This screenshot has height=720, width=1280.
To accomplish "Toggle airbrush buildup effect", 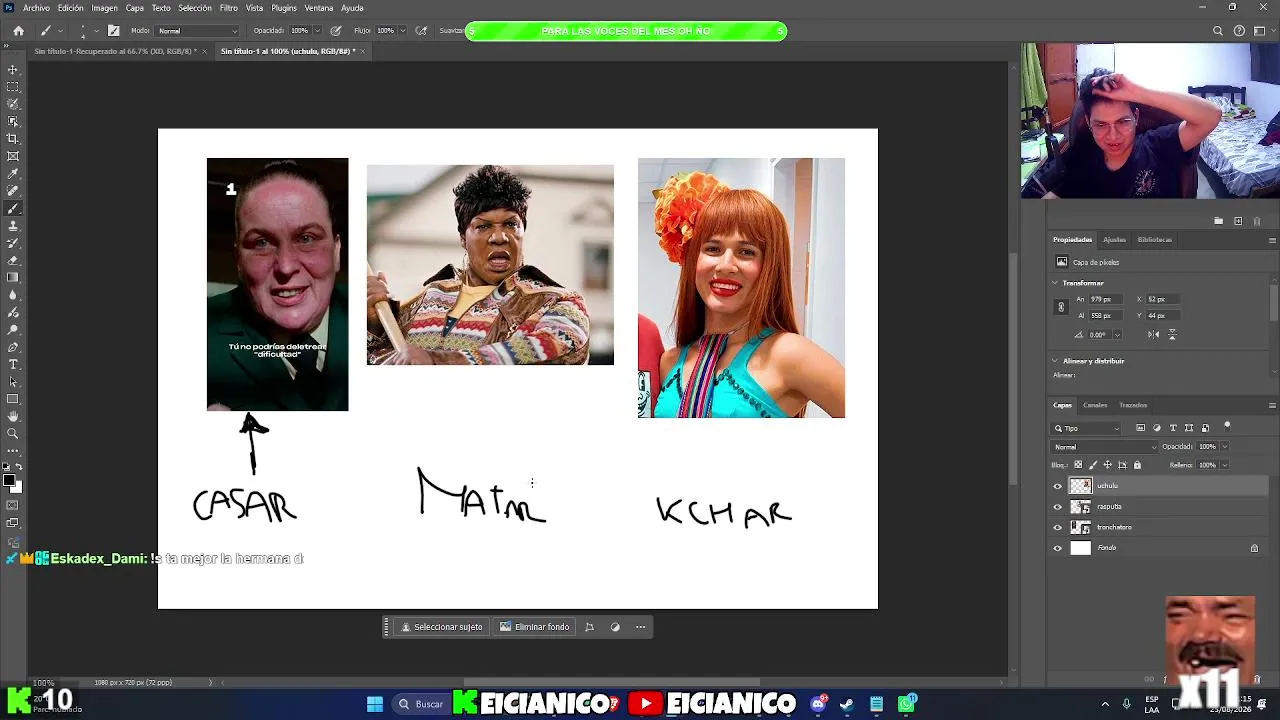I will [421, 31].
